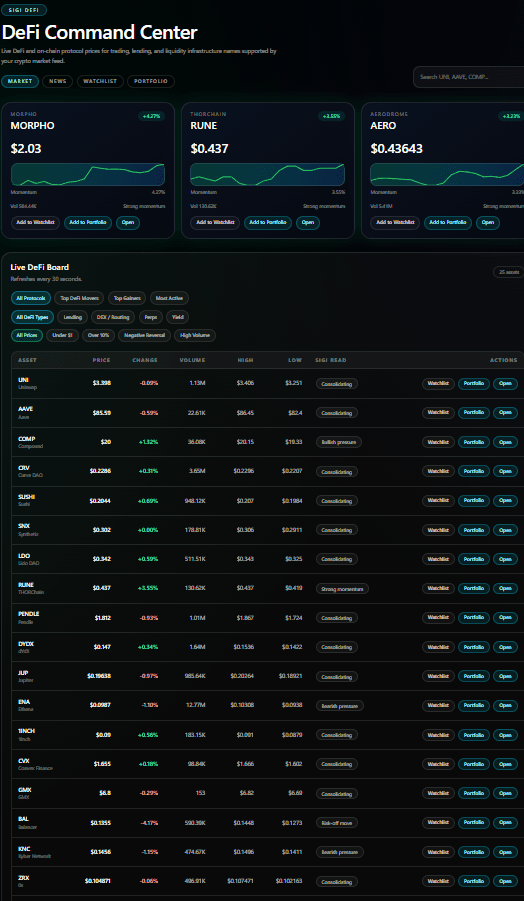Add AAVE row to Portfolio
This screenshot has width=524, height=901.
coord(474,413)
